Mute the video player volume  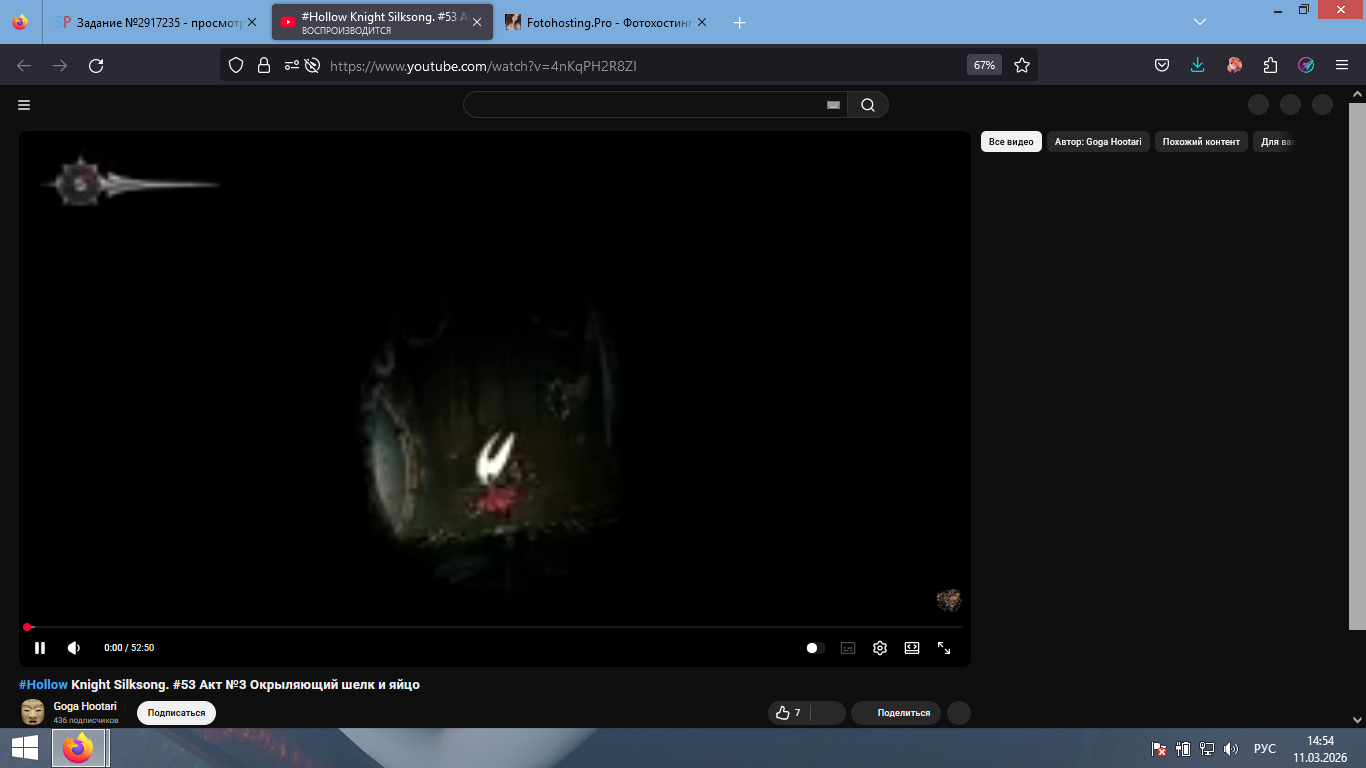(74, 648)
